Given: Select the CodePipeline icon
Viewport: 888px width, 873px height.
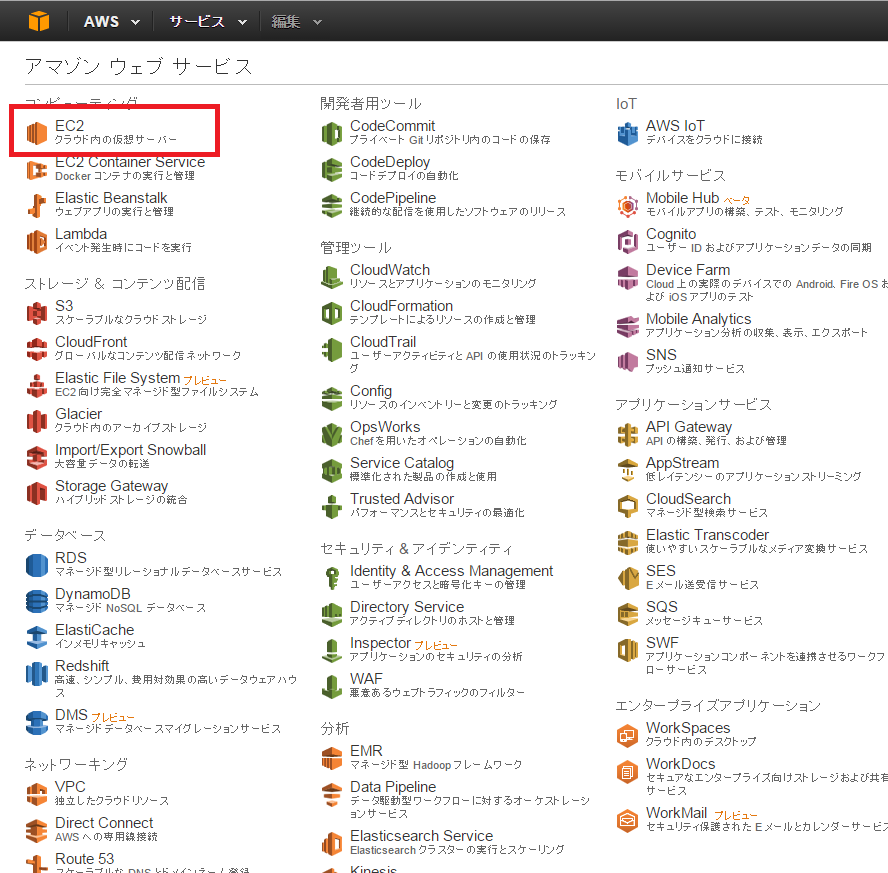Looking at the screenshot, I should tap(332, 205).
